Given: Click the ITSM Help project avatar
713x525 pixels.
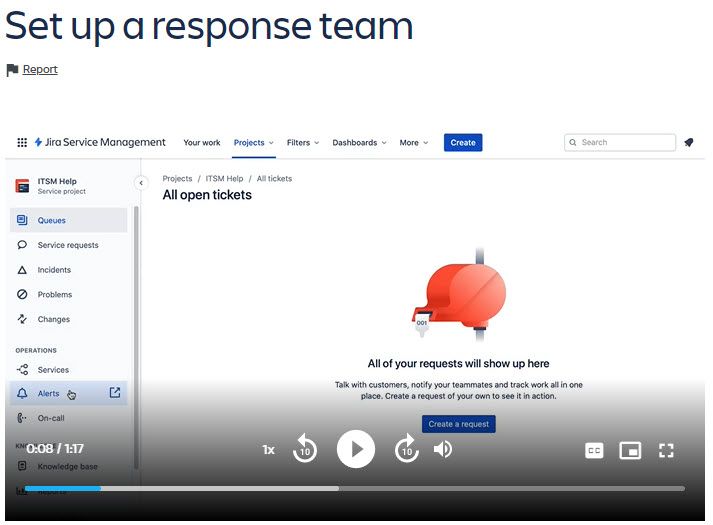Looking at the screenshot, I should tap(22, 185).
